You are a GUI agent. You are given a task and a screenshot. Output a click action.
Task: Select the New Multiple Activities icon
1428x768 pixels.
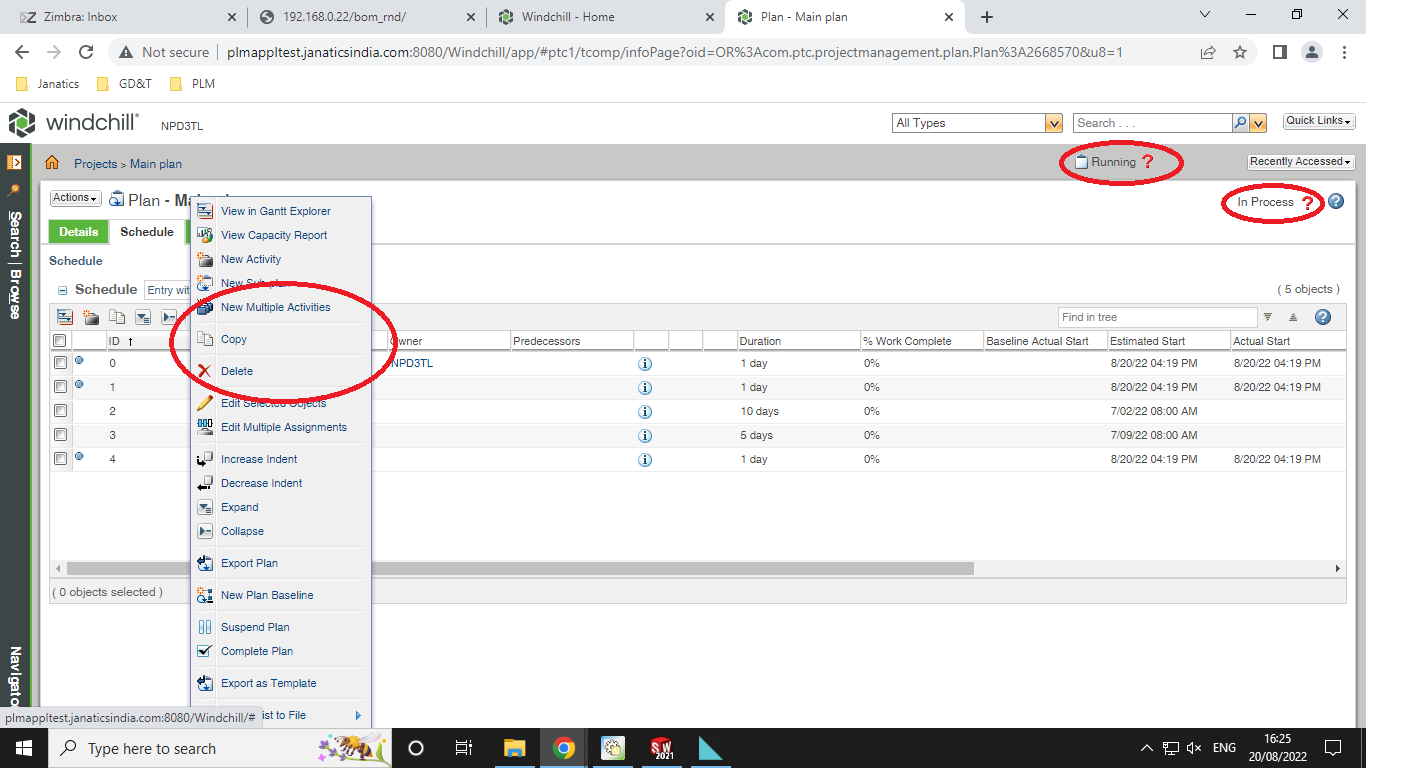[x=204, y=307]
